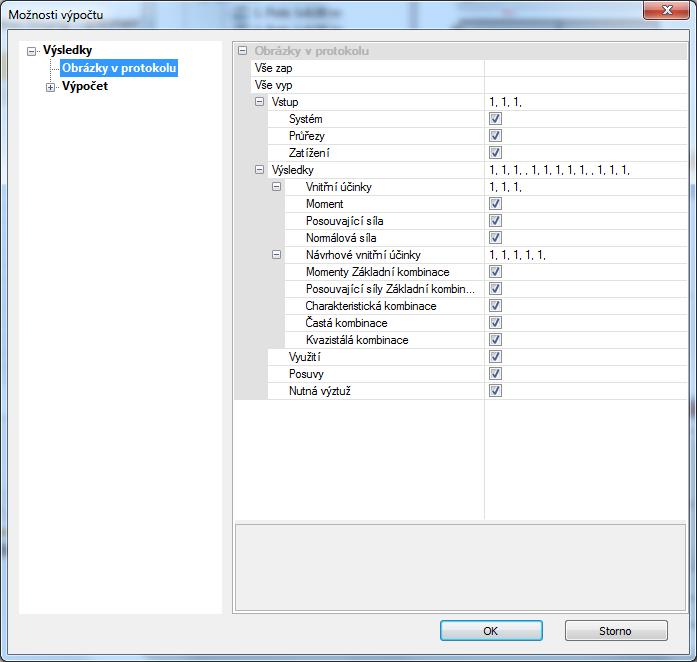
Task: Click the Posuvy row label
Action: (306, 374)
